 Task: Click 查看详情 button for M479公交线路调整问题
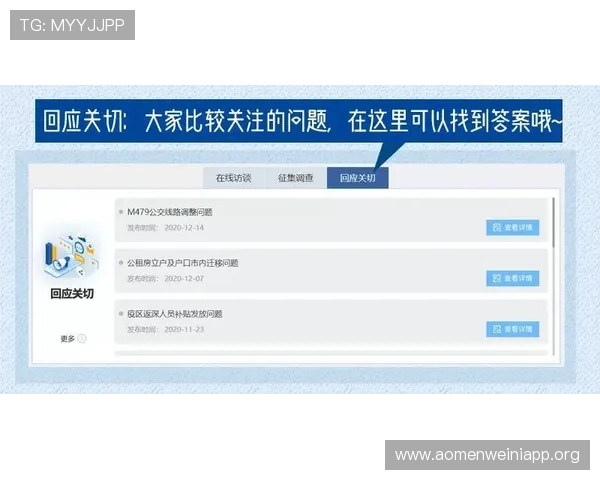513,227
